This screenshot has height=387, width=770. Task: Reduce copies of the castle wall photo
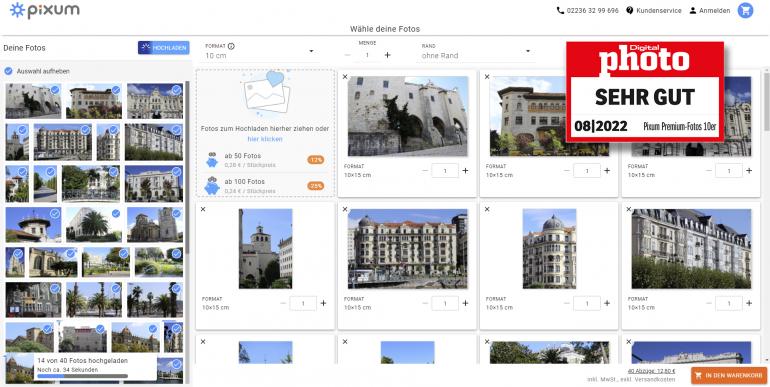point(425,171)
